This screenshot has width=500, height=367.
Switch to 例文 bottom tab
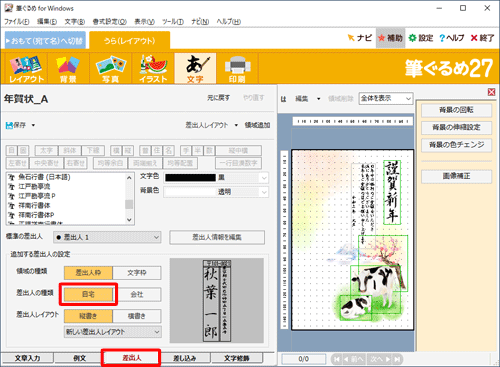79,358
